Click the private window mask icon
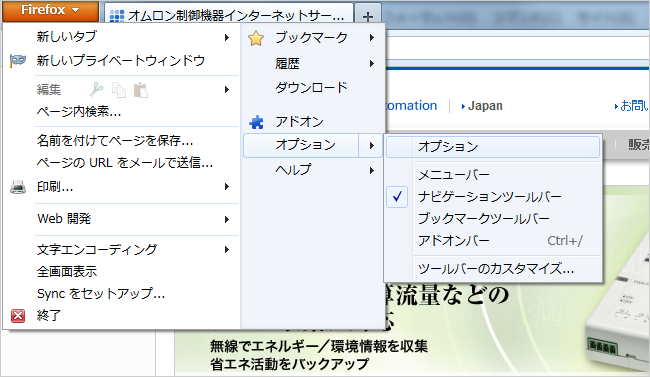Image resolution: width=650 pixels, height=377 pixels. pyautogui.click(x=18, y=61)
